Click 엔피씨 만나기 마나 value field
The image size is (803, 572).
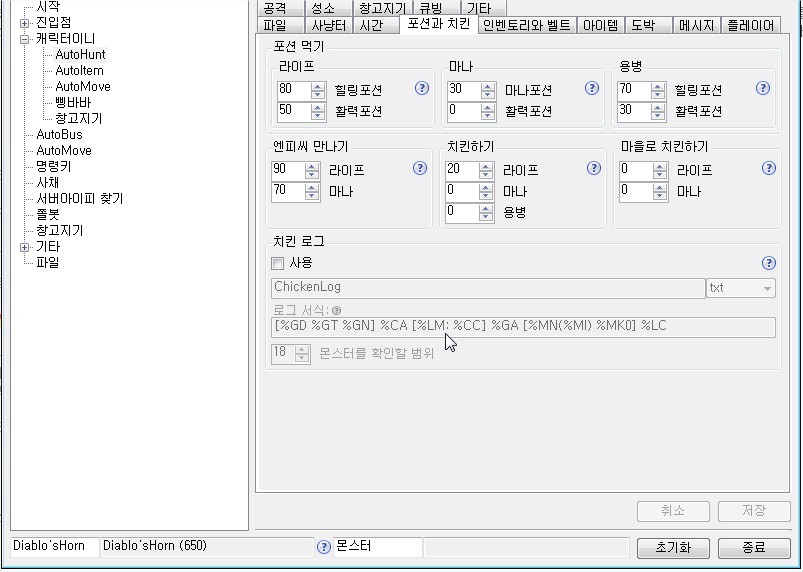[288, 192]
